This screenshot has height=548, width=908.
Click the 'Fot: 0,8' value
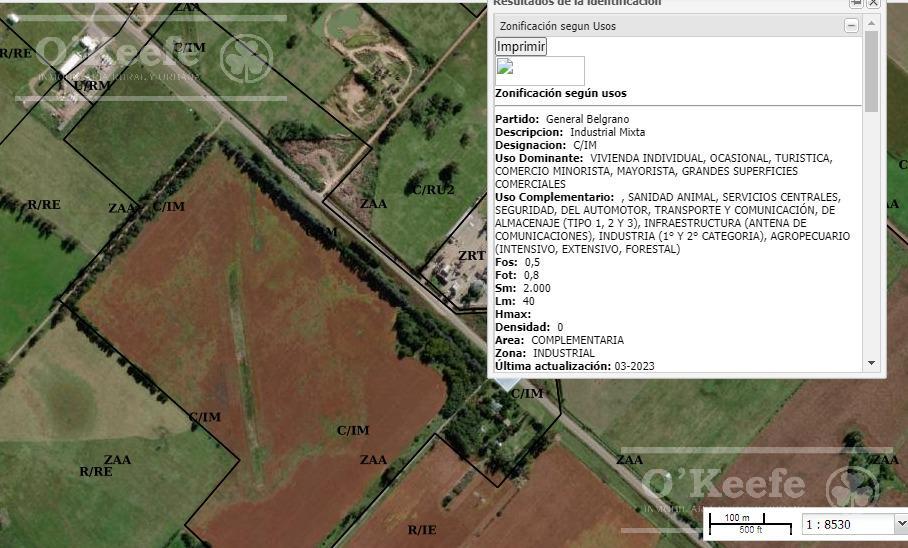click(x=531, y=275)
